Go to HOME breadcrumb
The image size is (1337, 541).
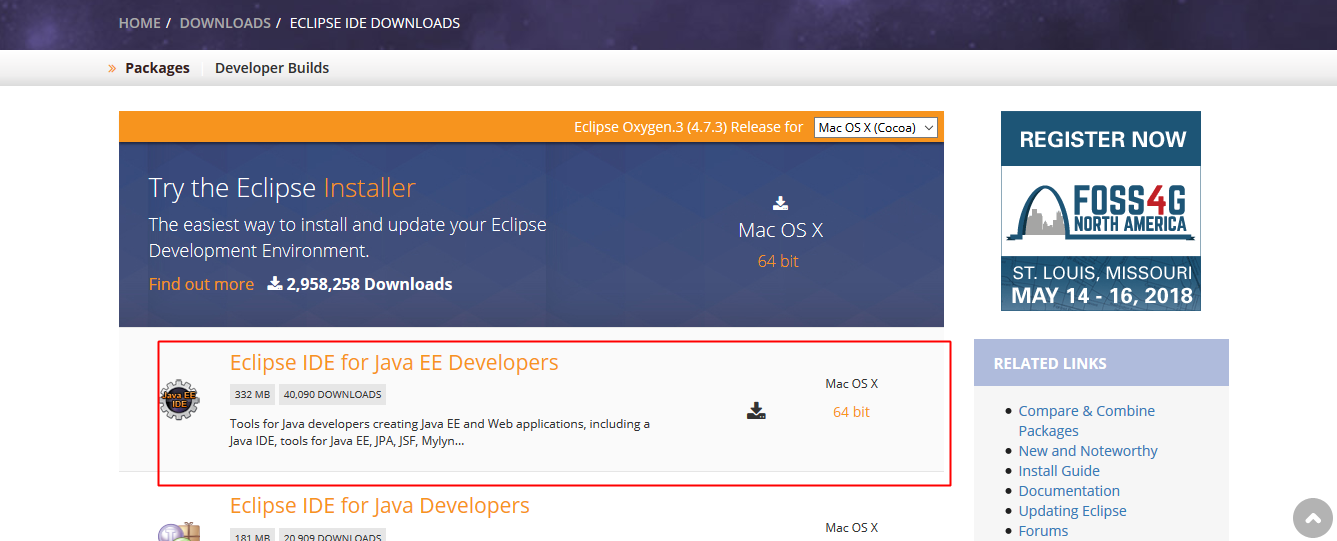(x=139, y=22)
